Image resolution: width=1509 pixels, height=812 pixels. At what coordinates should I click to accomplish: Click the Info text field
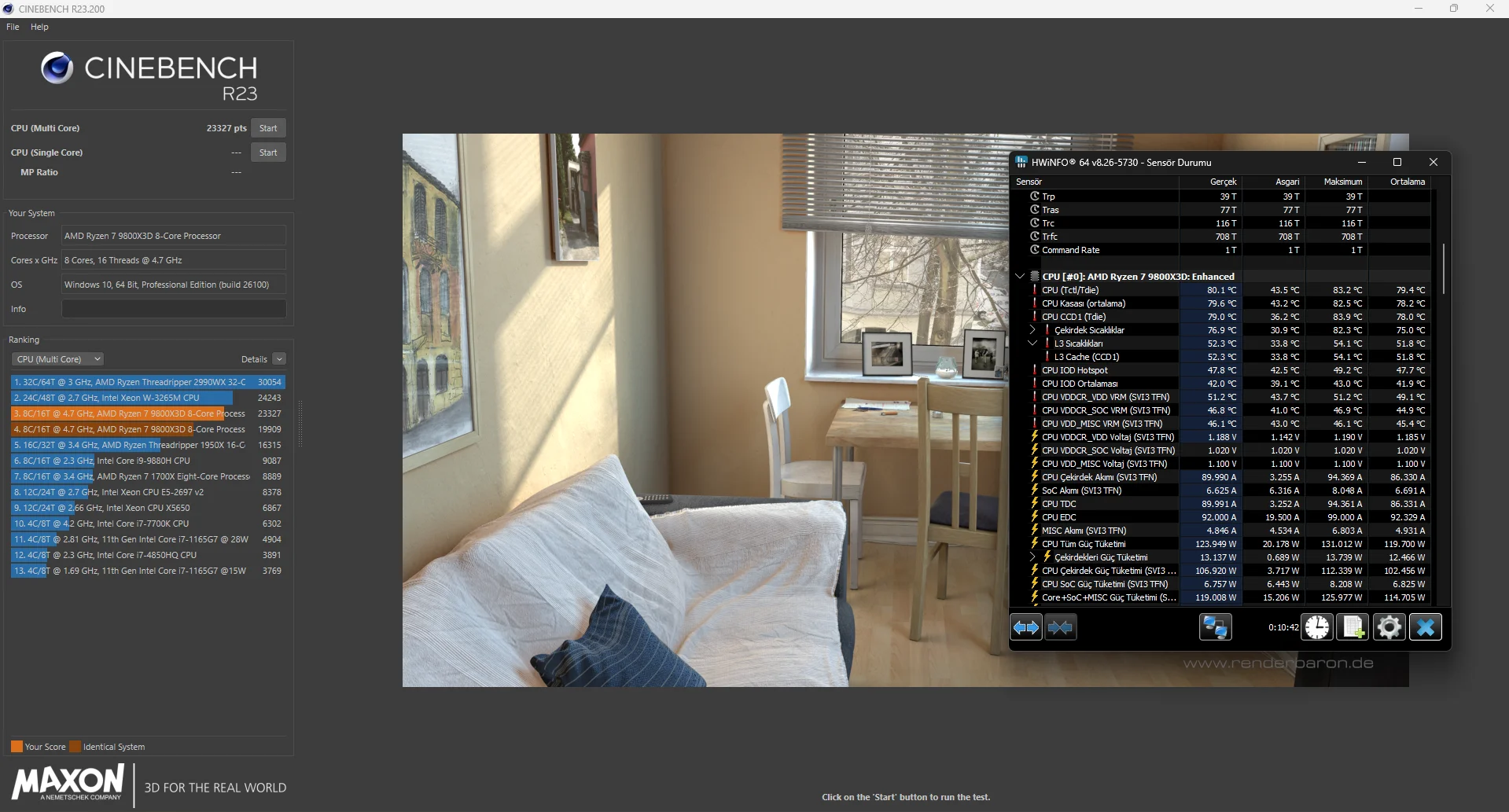click(174, 309)
